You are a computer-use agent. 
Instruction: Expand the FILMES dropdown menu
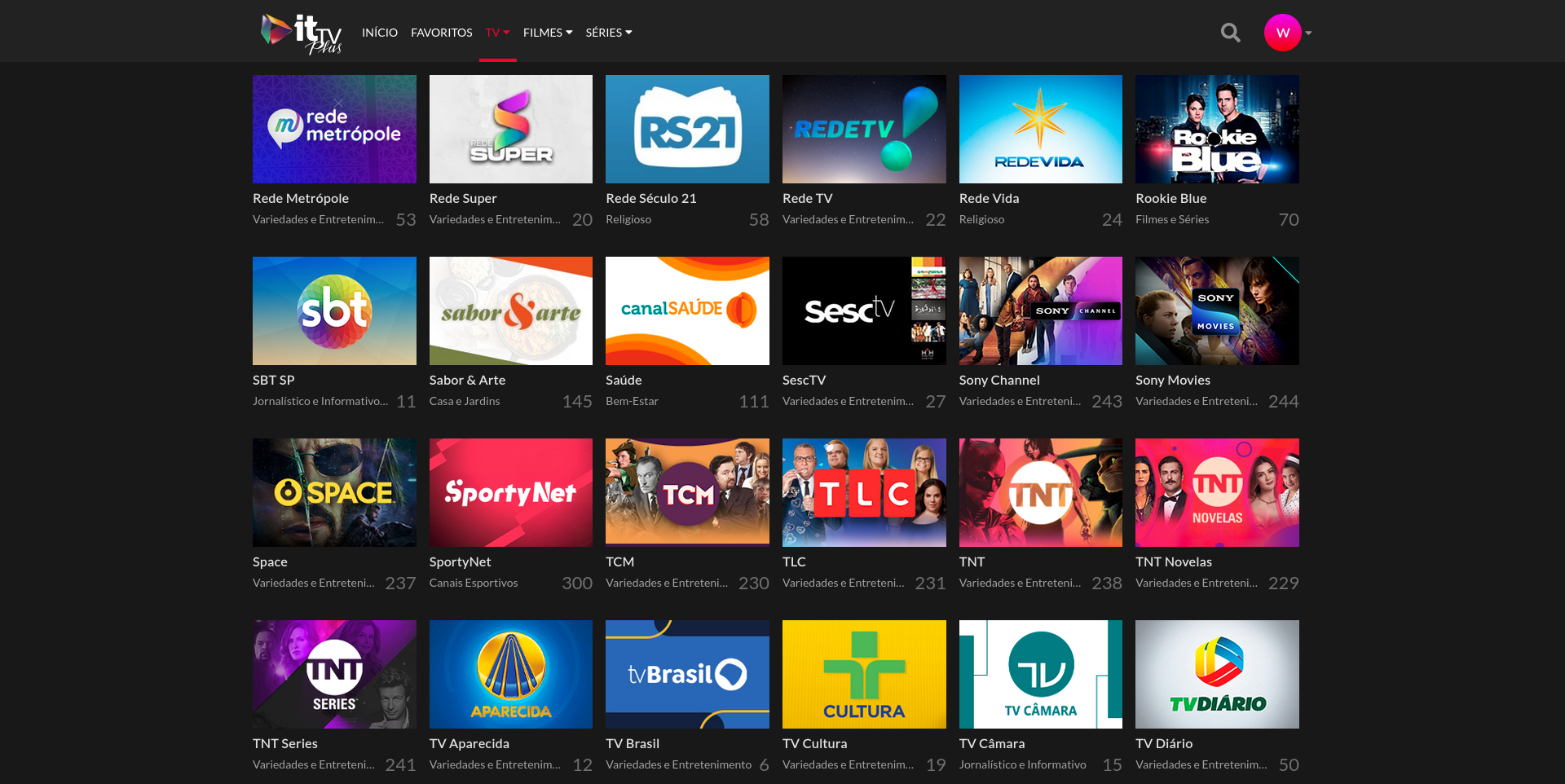click(x=548, y=33)
